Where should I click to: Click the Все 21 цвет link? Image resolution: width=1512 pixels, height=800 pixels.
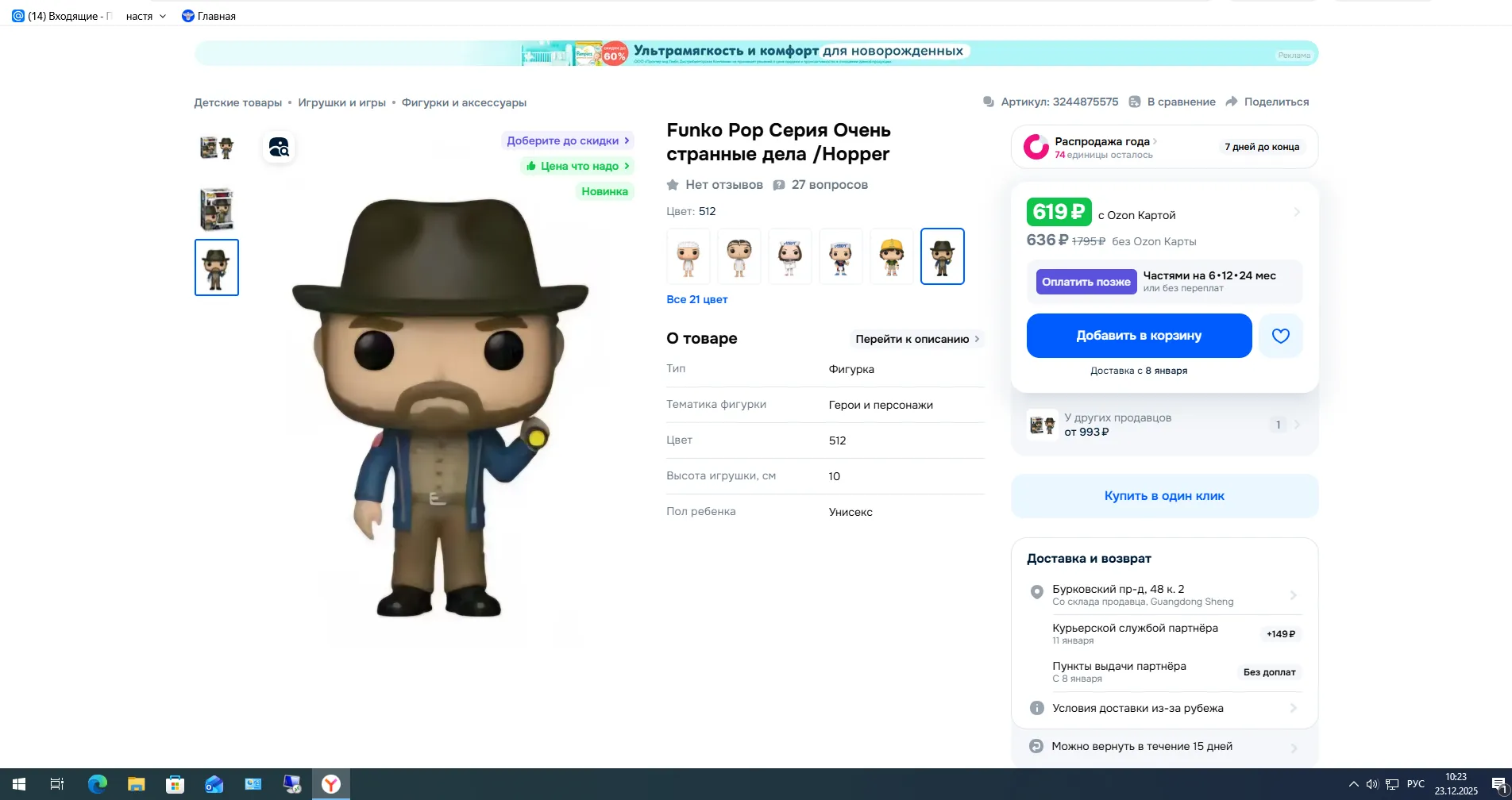click(696, 299)
